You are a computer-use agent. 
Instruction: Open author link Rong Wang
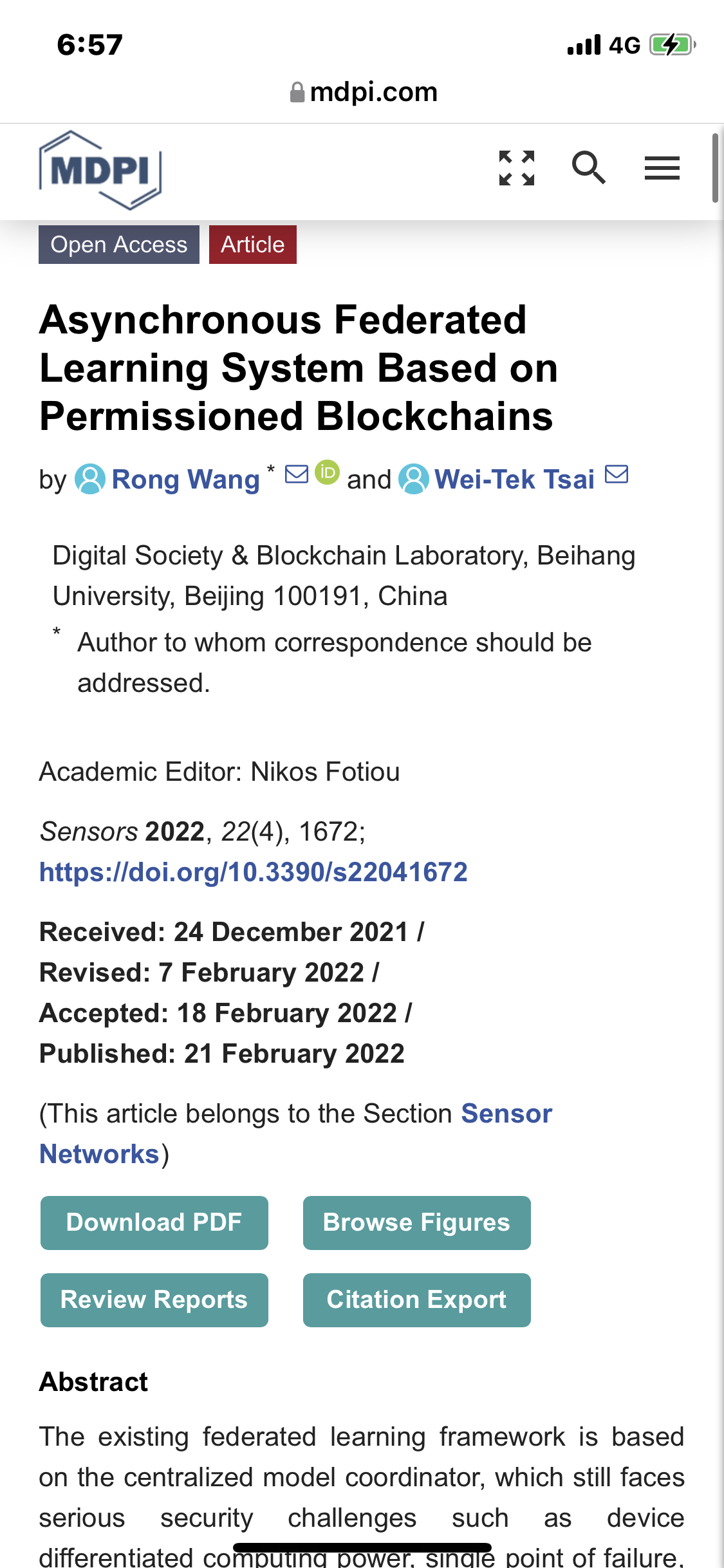(186, 480)
